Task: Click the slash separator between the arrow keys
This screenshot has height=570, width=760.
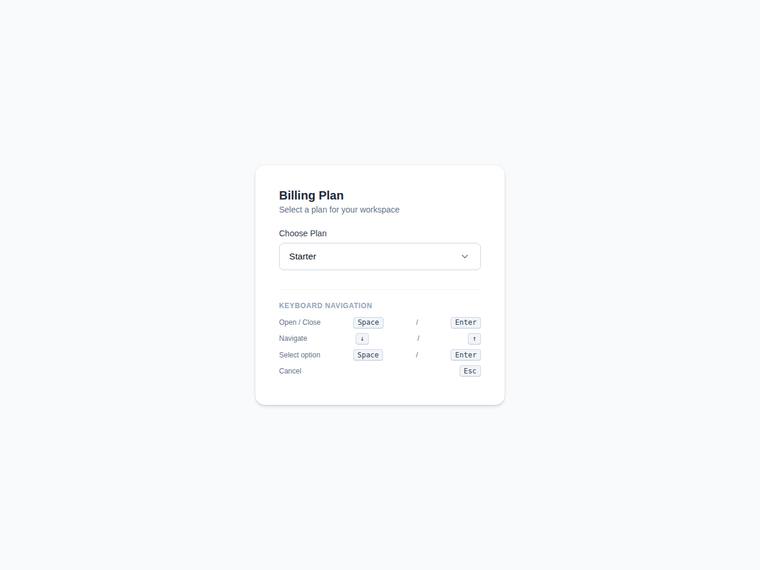Action: tap(418, 338)
